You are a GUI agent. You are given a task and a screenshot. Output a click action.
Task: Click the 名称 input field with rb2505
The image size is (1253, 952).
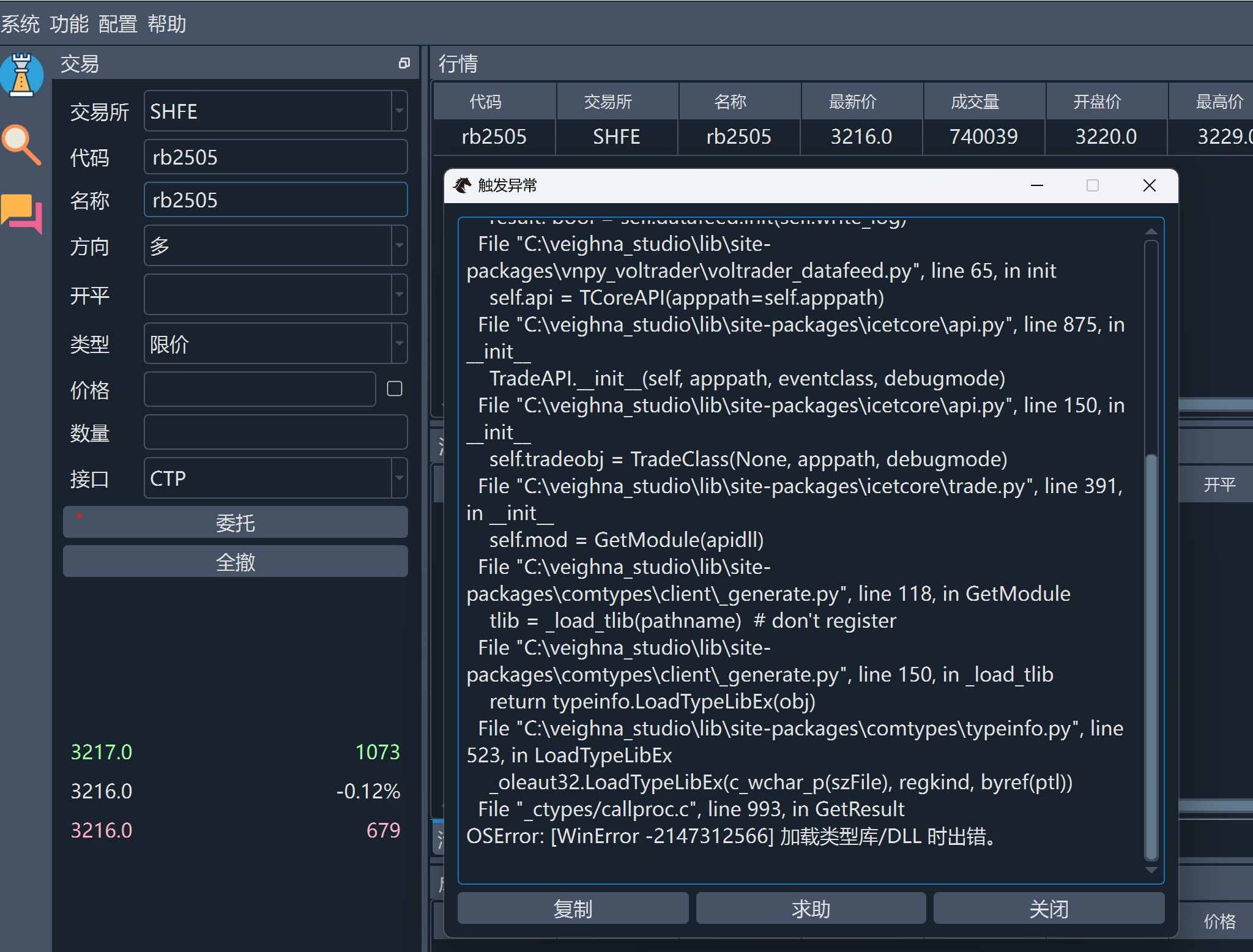coord(276,199)
